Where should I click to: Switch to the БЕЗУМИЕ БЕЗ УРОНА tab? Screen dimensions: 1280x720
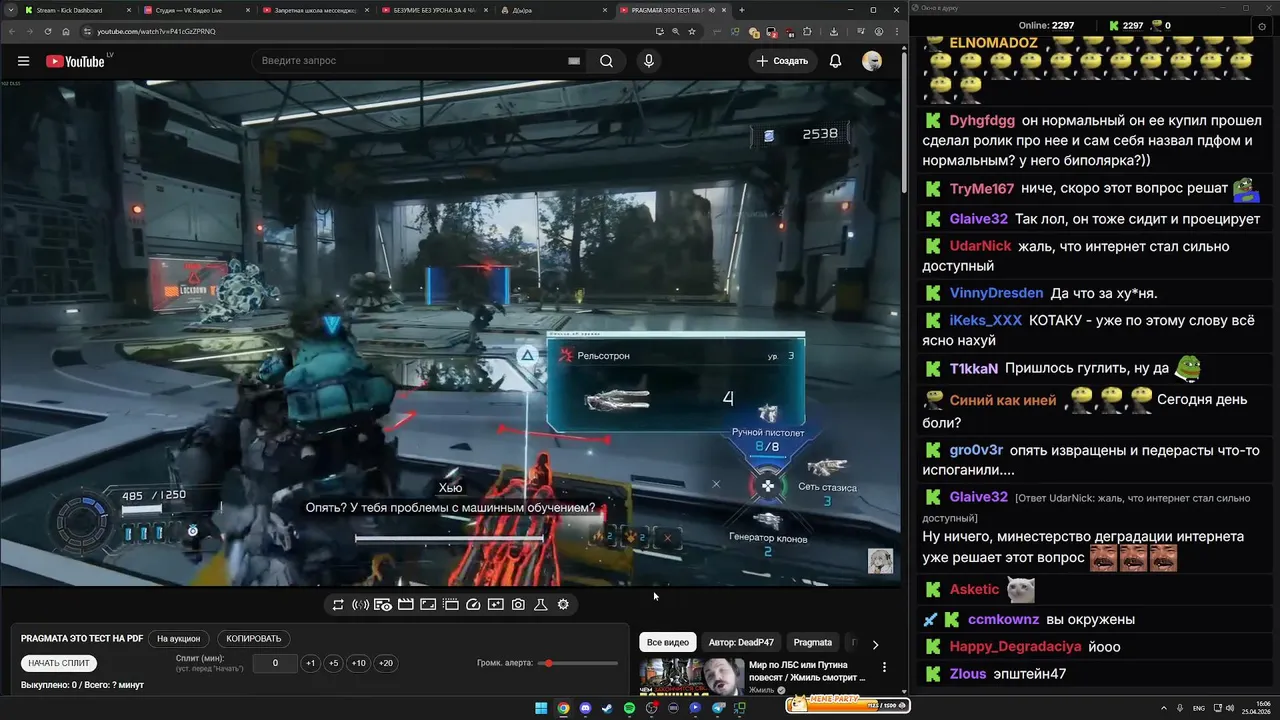tap(433, 10)
